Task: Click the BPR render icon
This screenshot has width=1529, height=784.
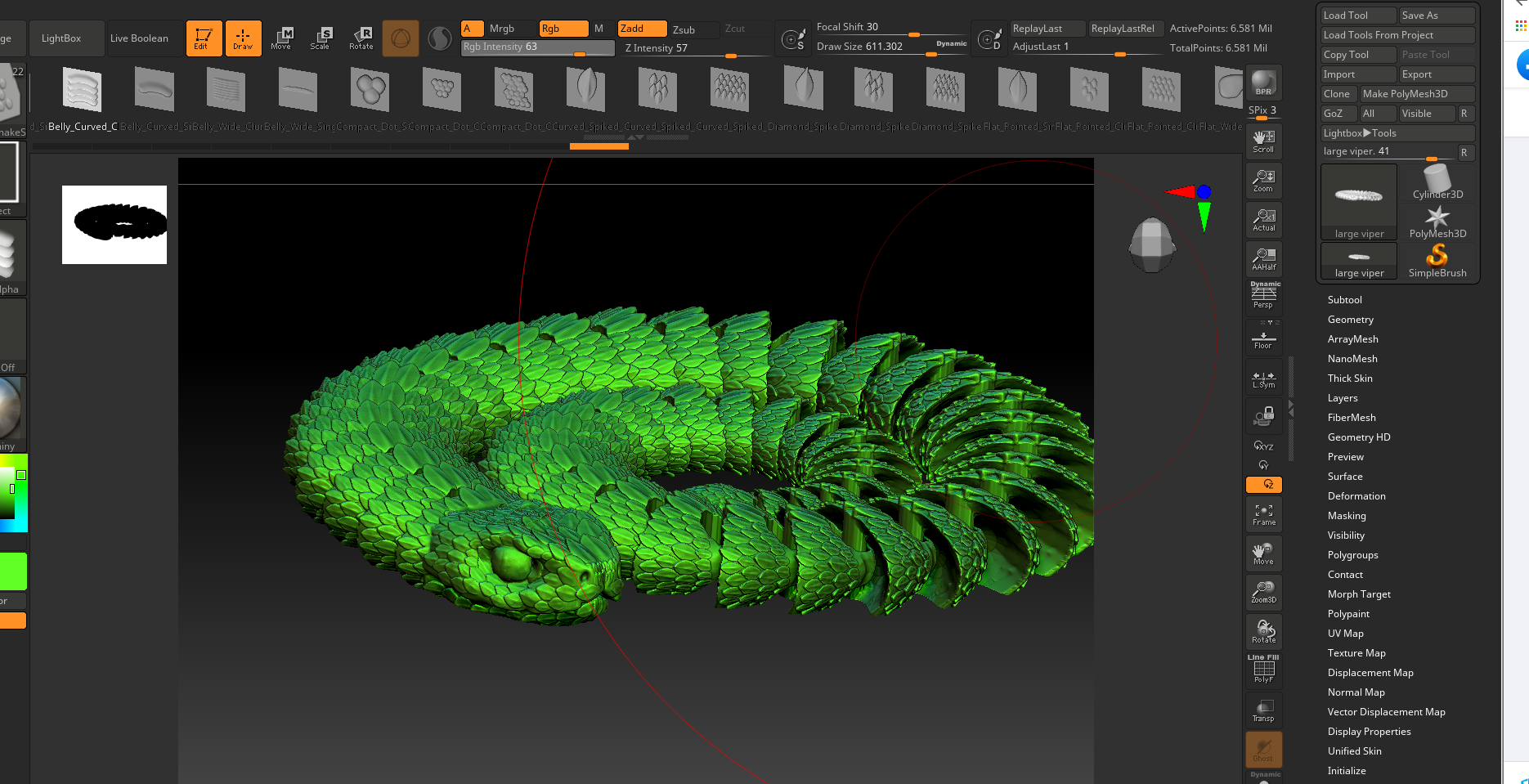Action: point(1263,83)
